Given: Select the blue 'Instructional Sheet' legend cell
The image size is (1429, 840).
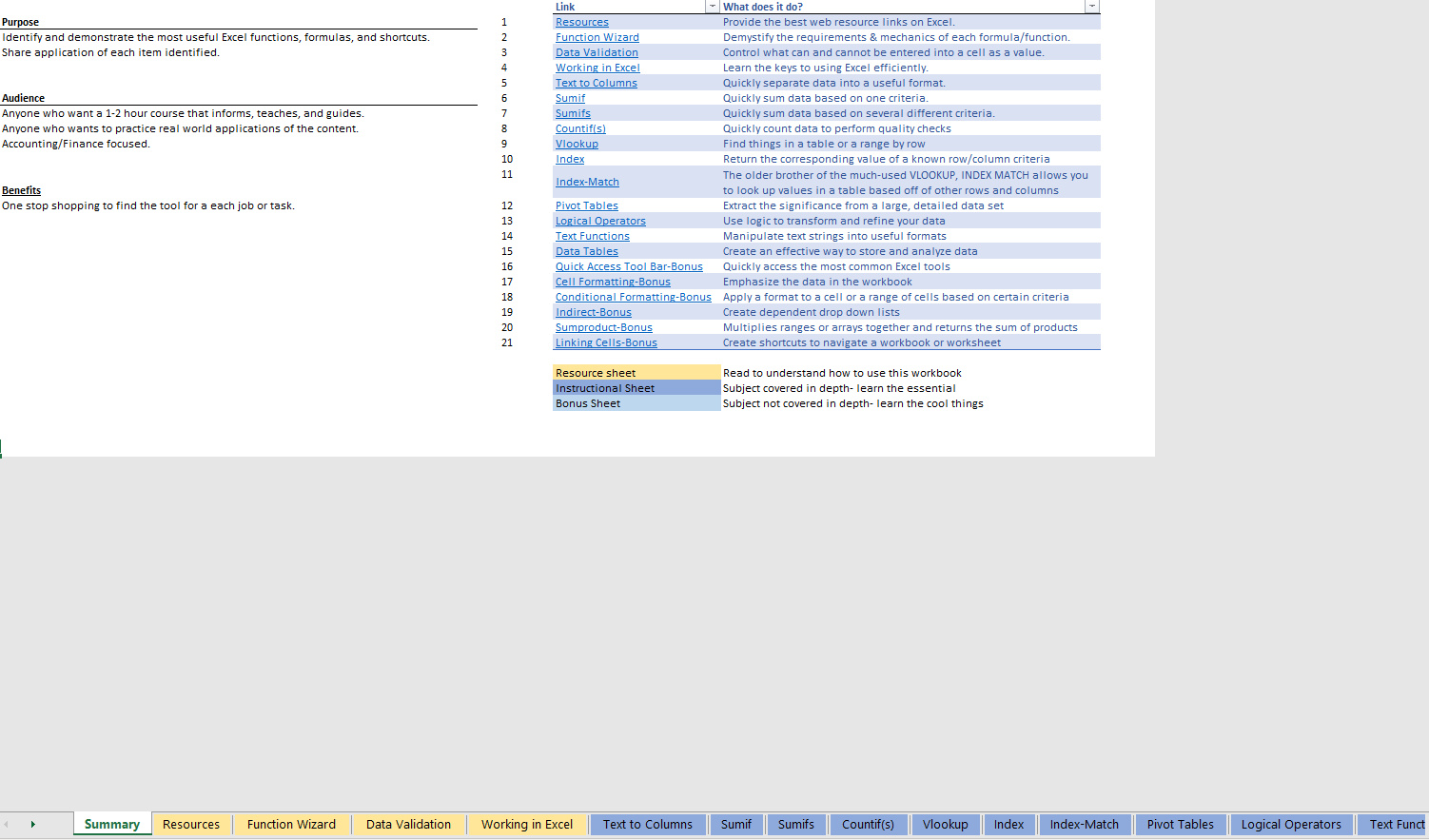Looking at the screenshot, I should coord(636,388).
